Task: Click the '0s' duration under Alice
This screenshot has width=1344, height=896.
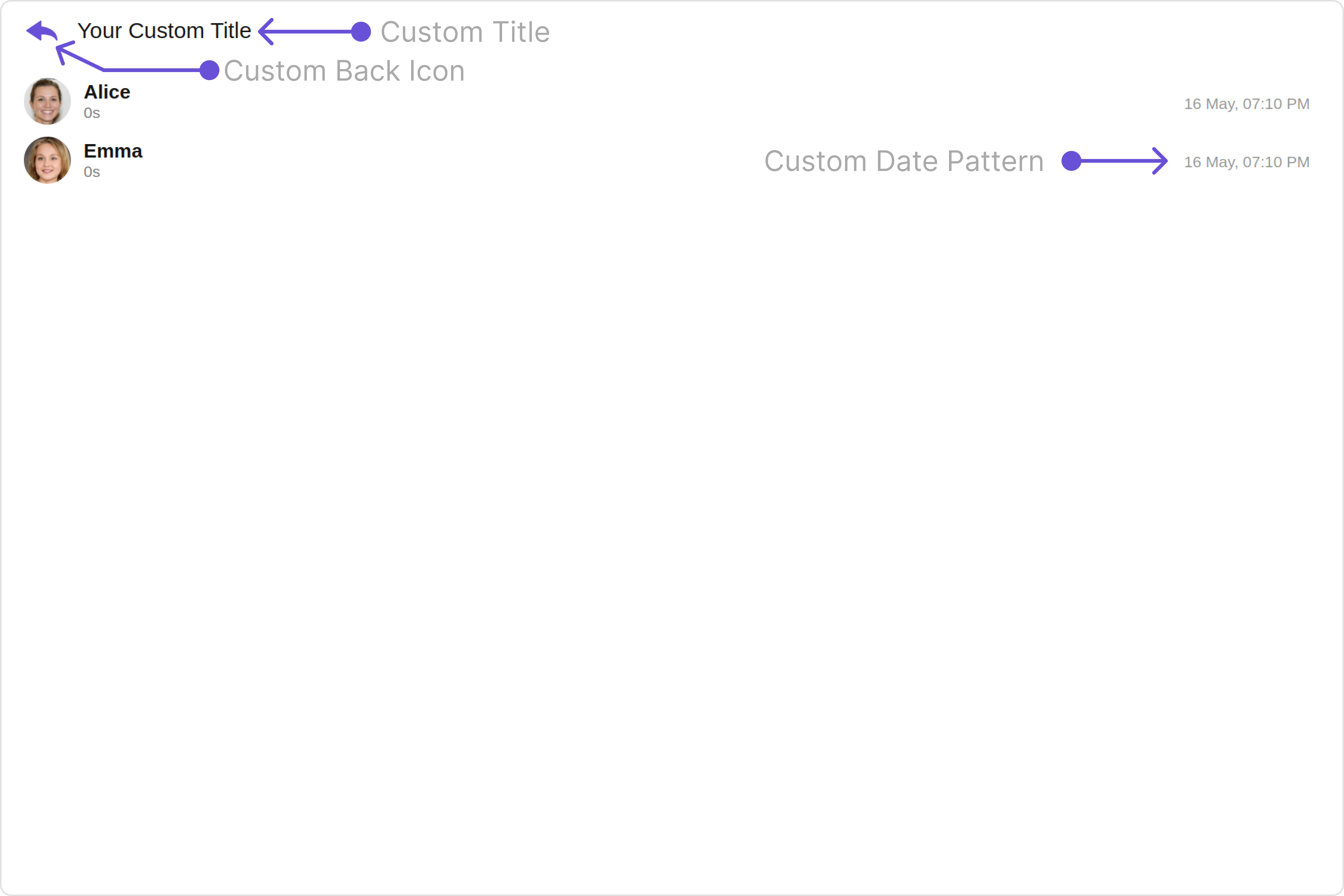Action: click(92, 113)
